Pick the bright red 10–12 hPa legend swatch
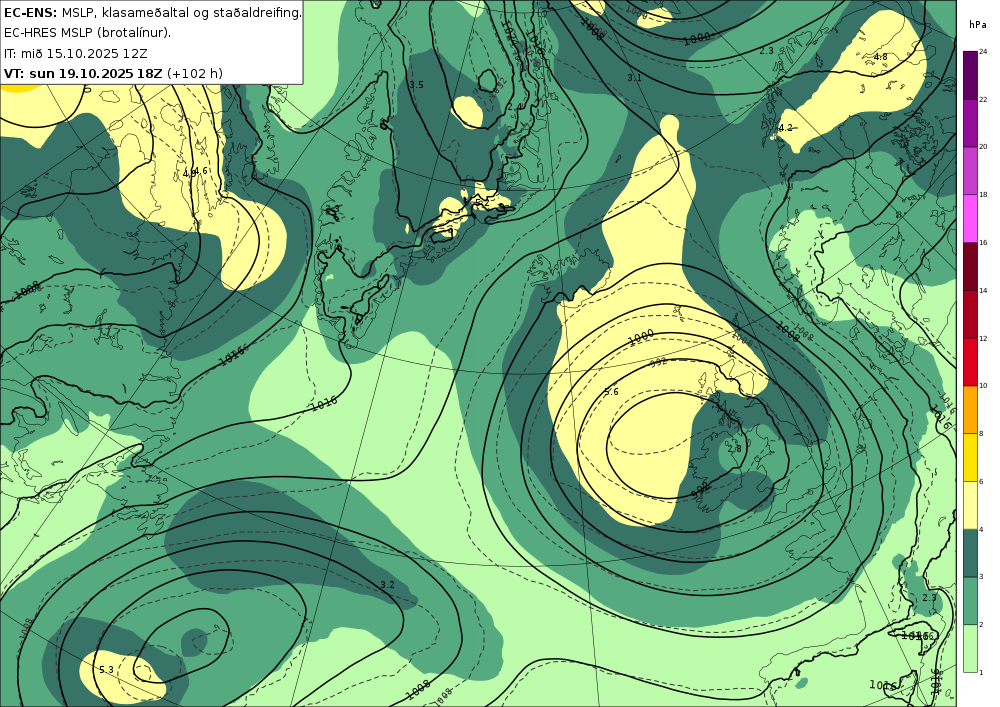Image resolution: width=1000 pixels, height=707 pixels. tap(970, 361)
